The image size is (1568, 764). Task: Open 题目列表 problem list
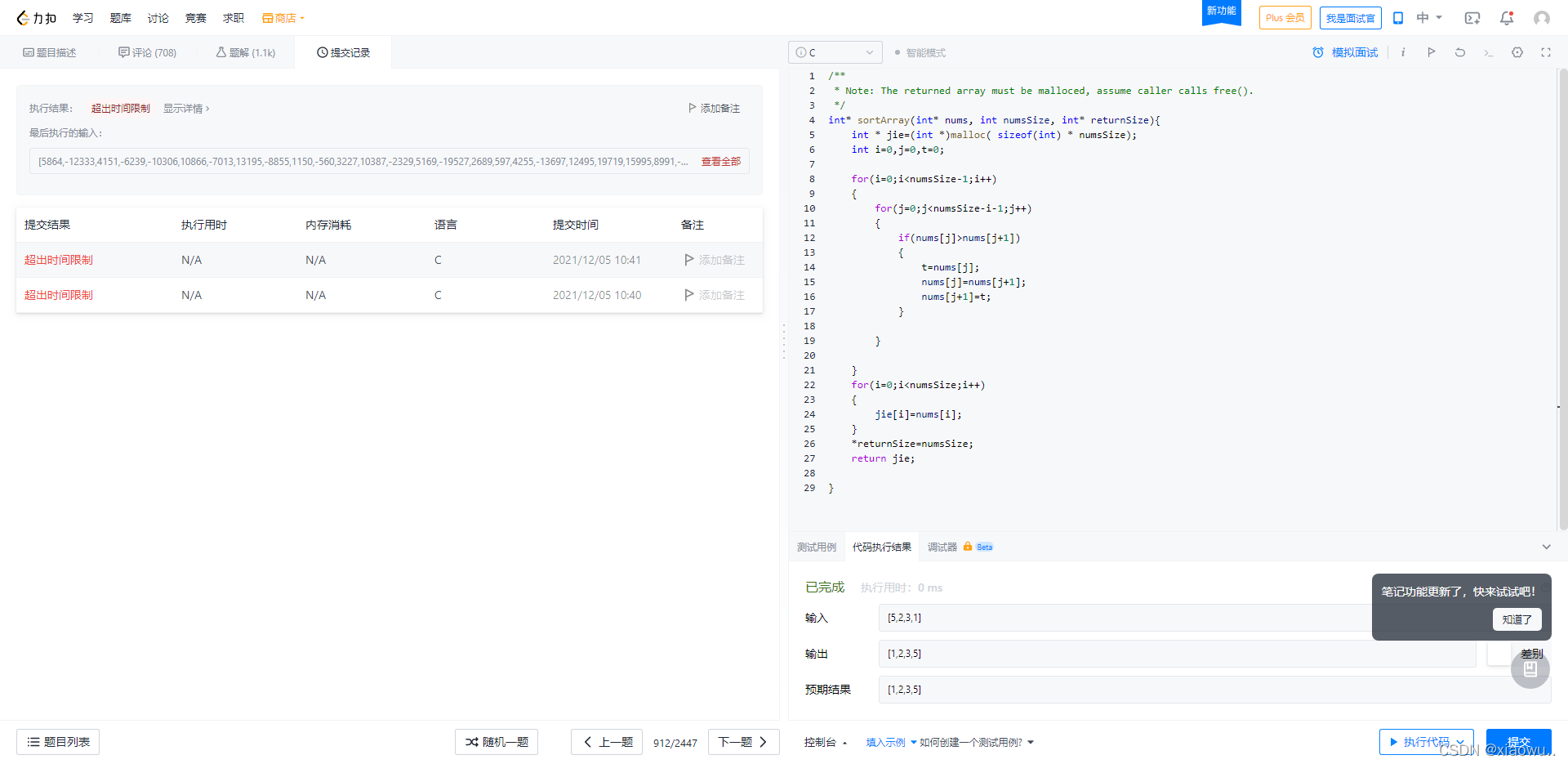click(58, 742)
